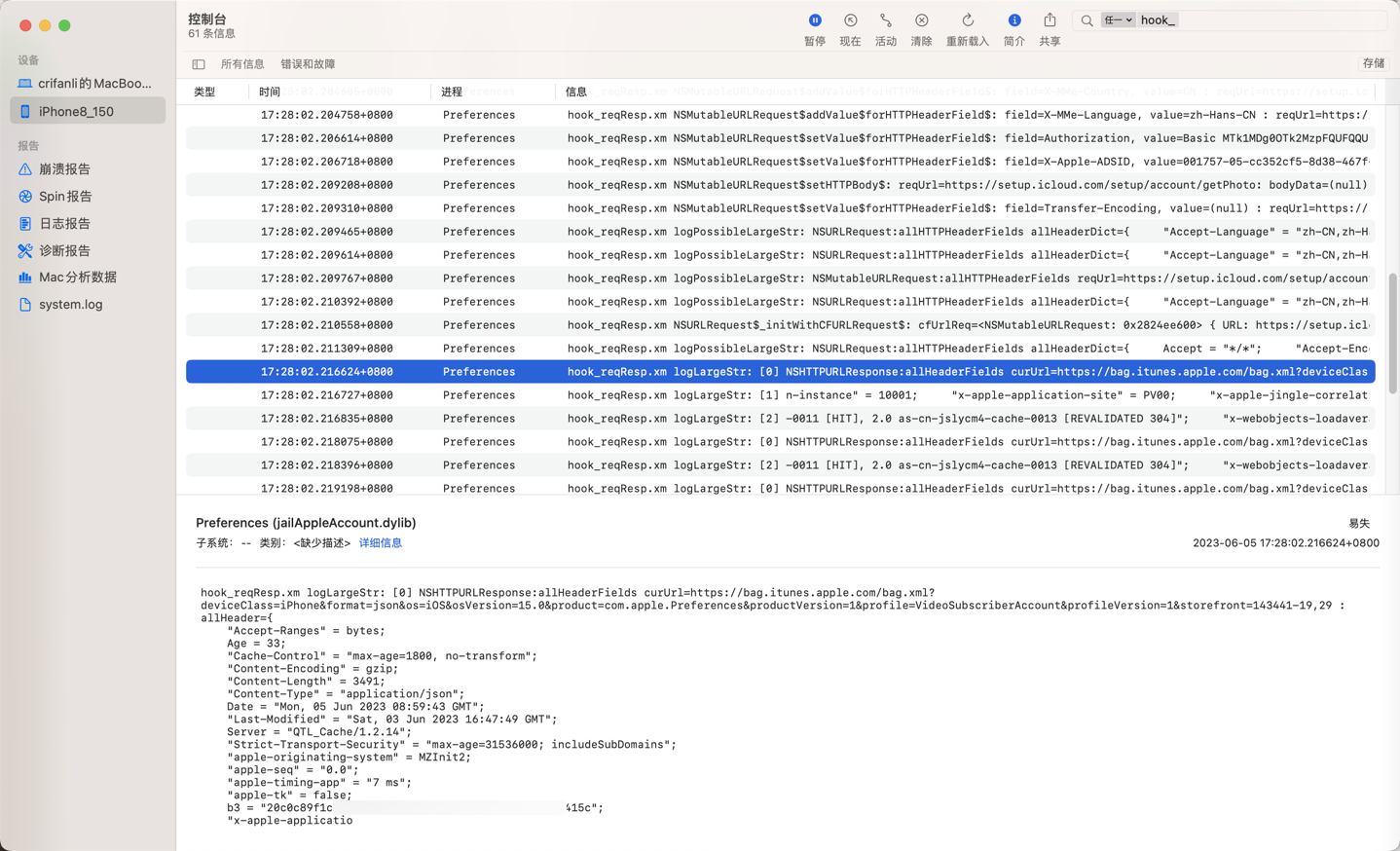This screenshot has width=1400, height=851.
Task: Select iPhone8_150 device in sidebar
Action: click(88, 111)
